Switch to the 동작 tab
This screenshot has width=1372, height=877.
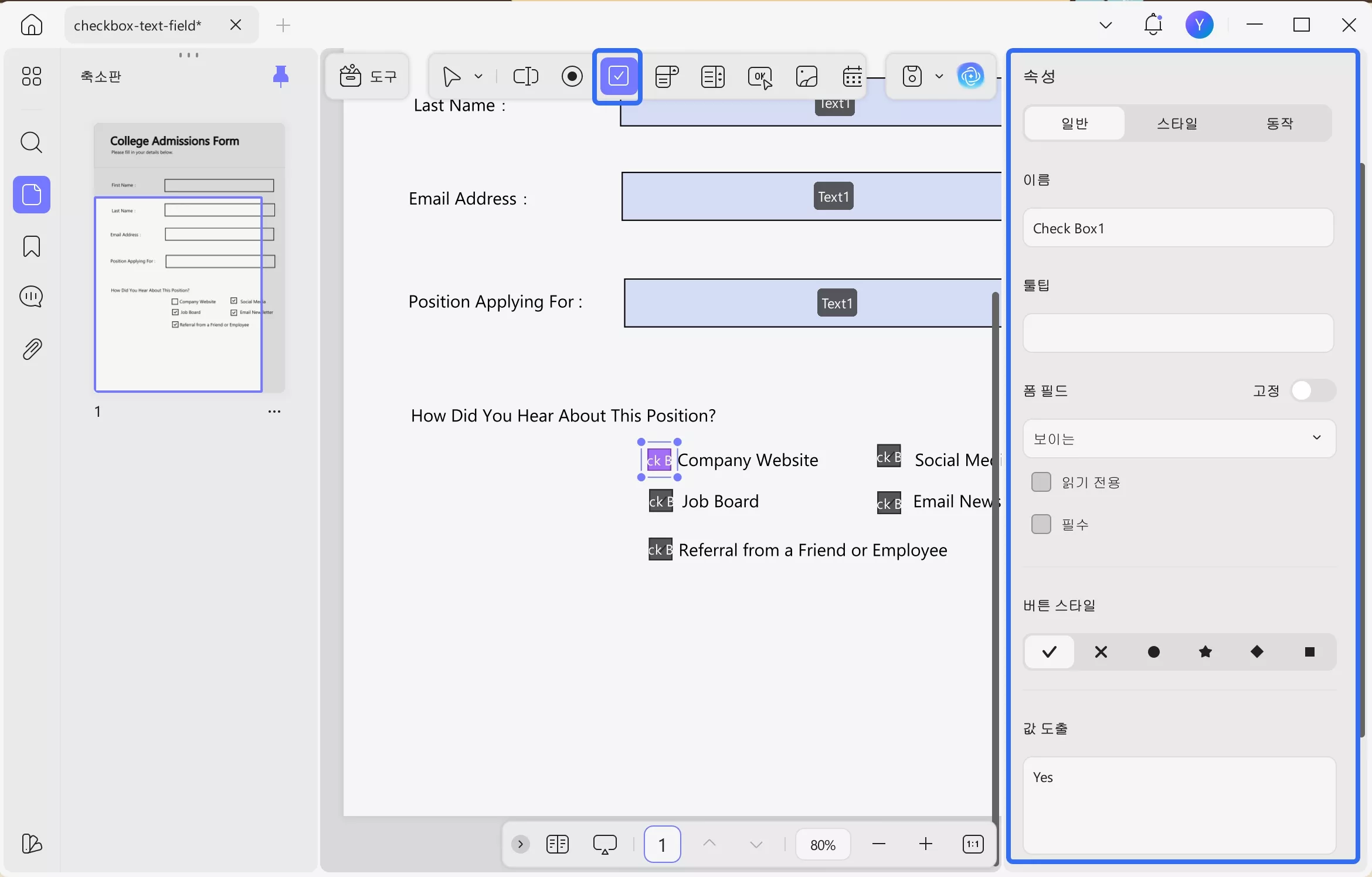(x=1279, y=123)
